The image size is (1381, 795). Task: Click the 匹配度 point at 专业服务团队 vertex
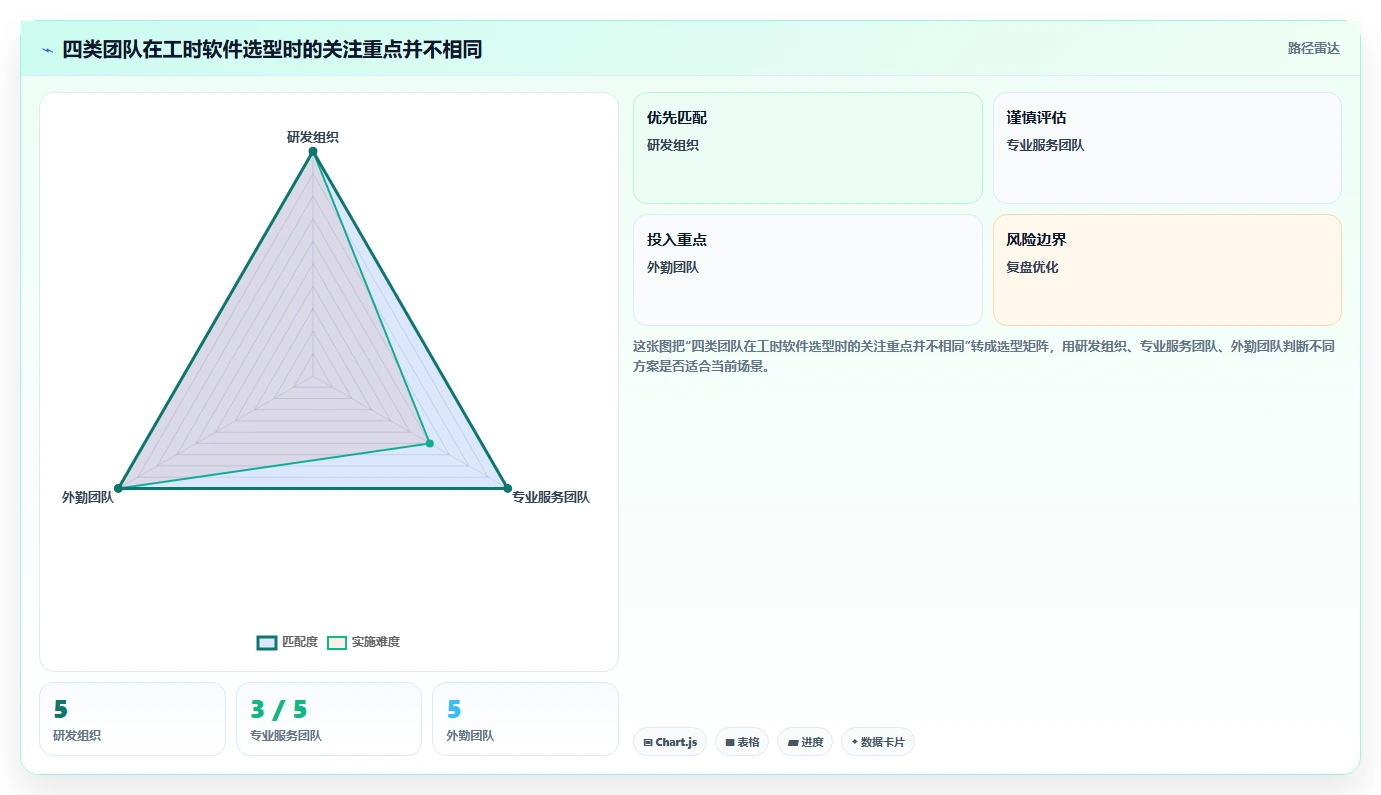507,488
